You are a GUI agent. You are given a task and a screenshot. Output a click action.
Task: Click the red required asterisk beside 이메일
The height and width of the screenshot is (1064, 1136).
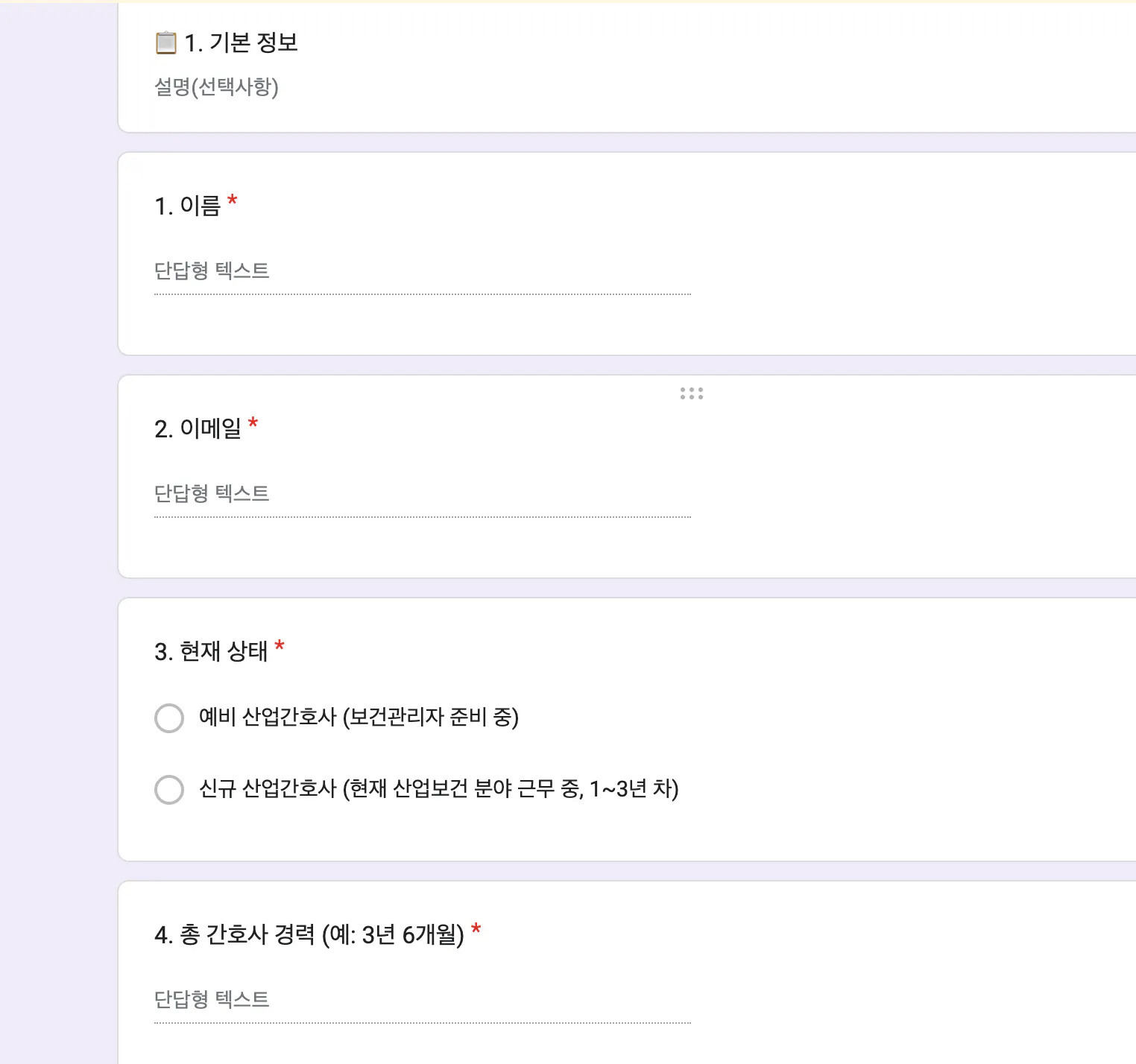[x=253, y=424]
